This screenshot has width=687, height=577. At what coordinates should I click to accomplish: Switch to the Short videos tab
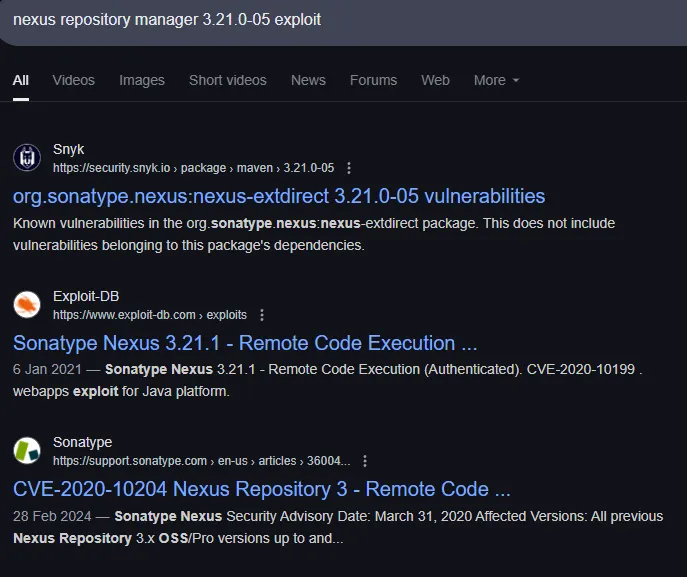tap(227, 80)
